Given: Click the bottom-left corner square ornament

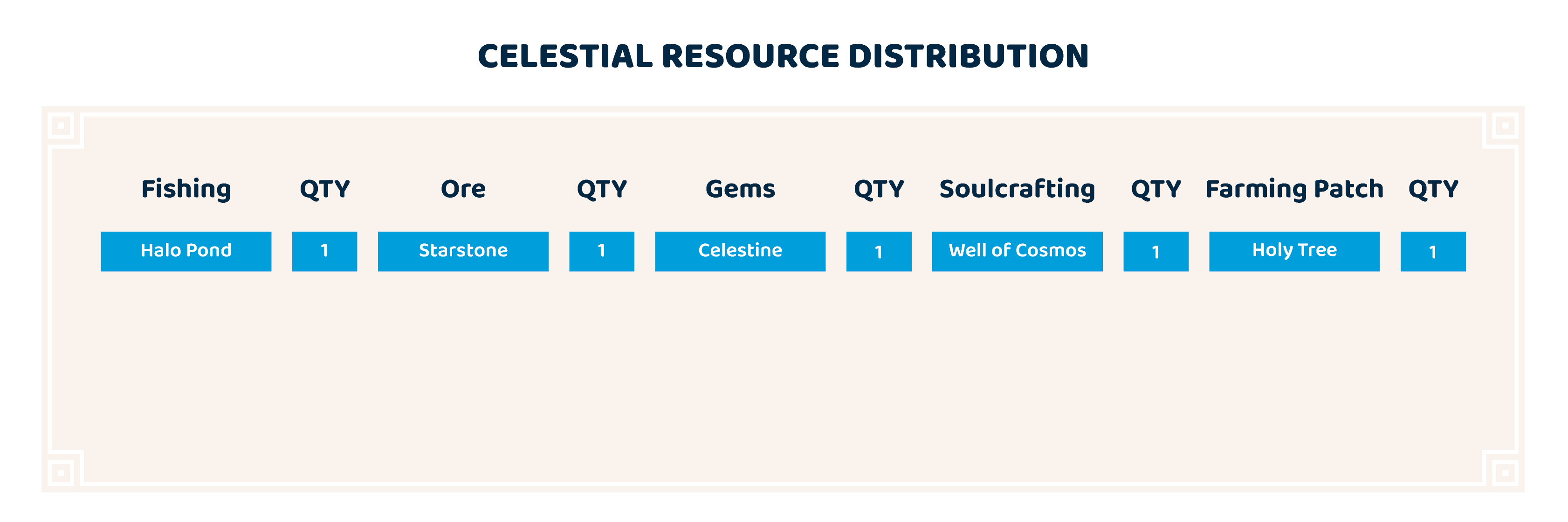Looking at the screenshot, I should coord(61,472).
